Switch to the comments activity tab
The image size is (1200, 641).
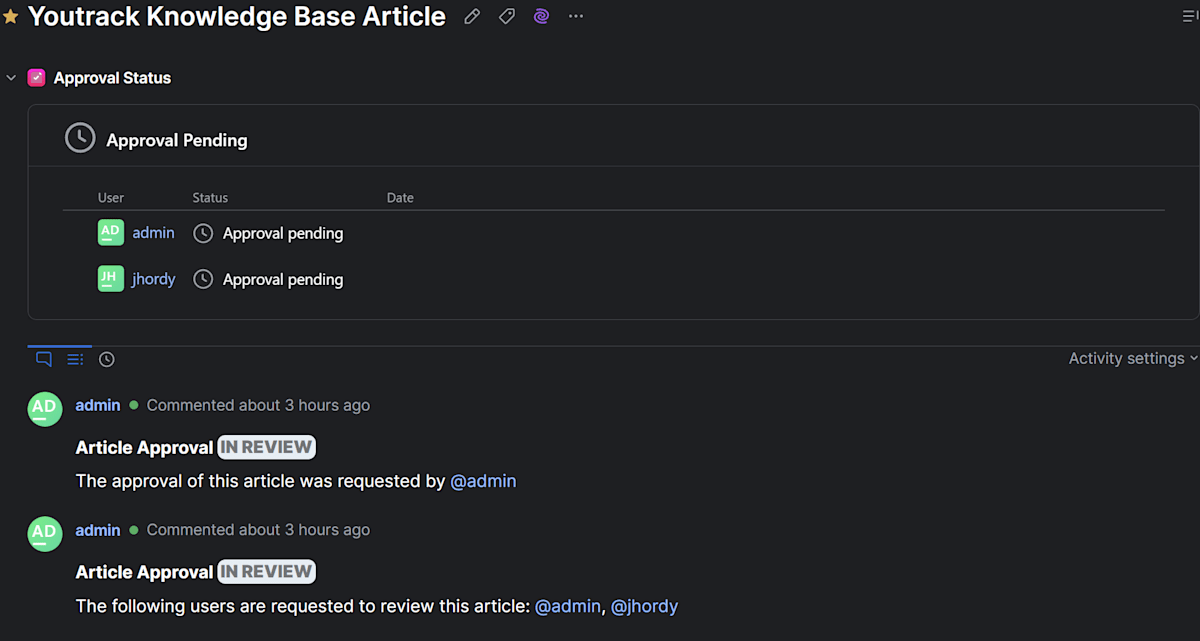[44, 359]
